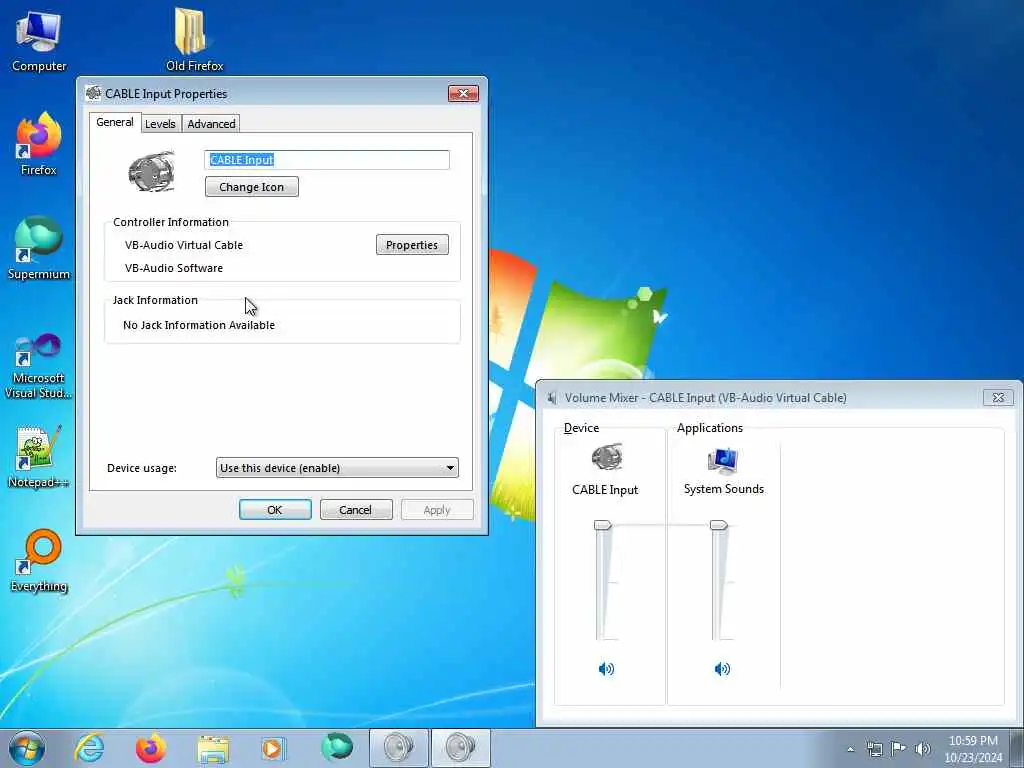Switch to the General tab
1024x768 pixels.
[115, 122]
